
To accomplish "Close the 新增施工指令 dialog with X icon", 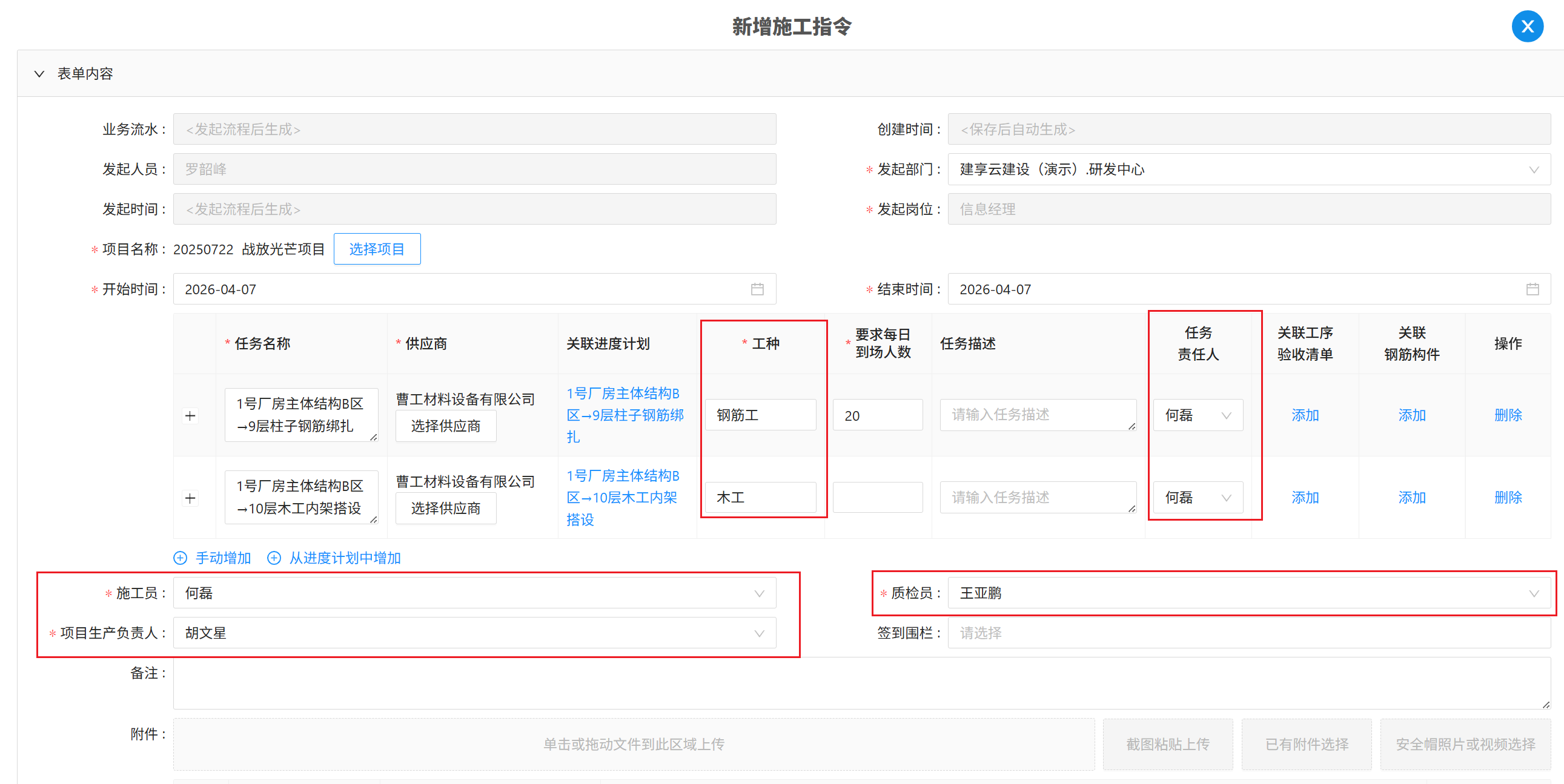I will (x=1527, y=27).
